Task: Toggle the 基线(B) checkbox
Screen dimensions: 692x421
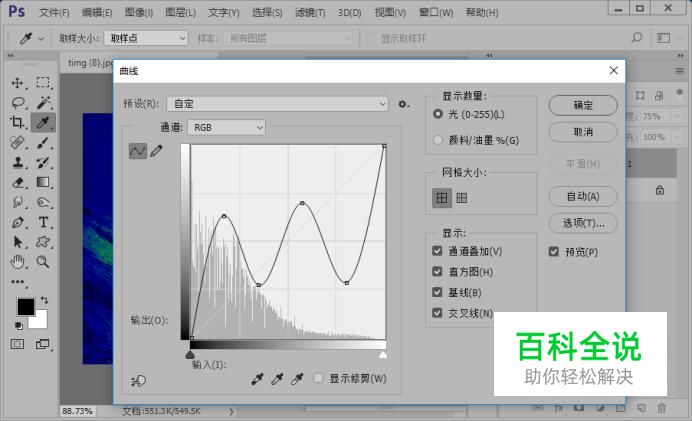Action: [437, 292]
